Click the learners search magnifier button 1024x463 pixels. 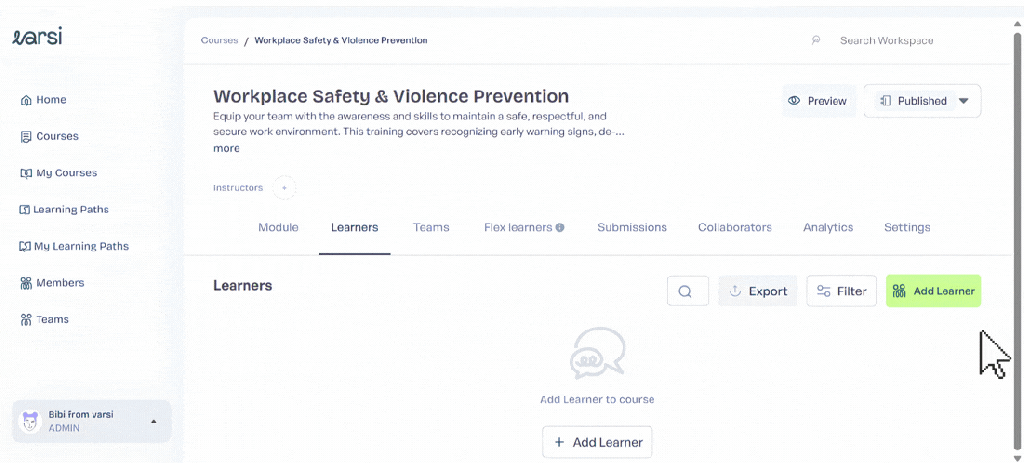688,291
